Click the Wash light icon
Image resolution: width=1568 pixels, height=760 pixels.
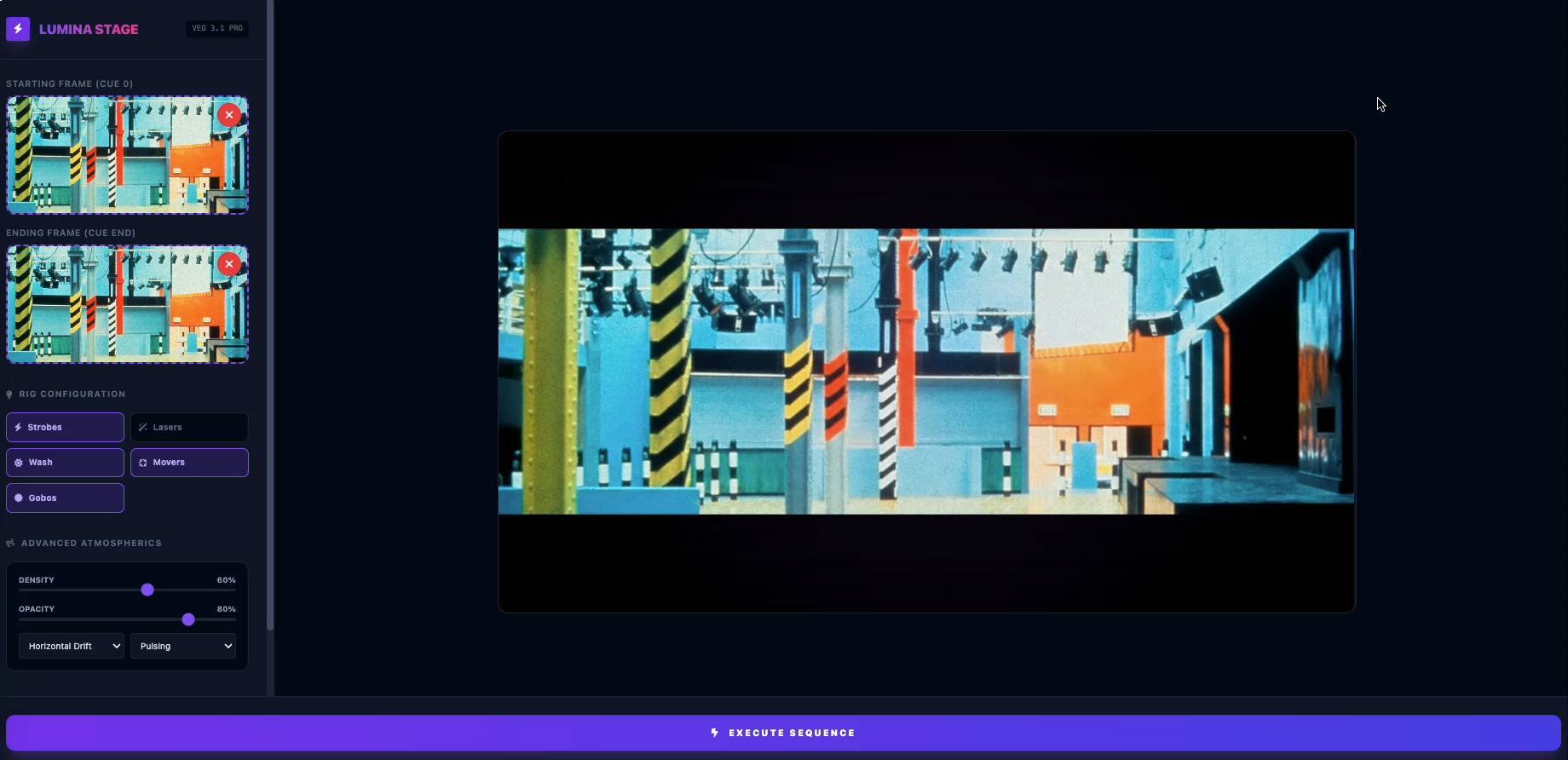[19, 463]
